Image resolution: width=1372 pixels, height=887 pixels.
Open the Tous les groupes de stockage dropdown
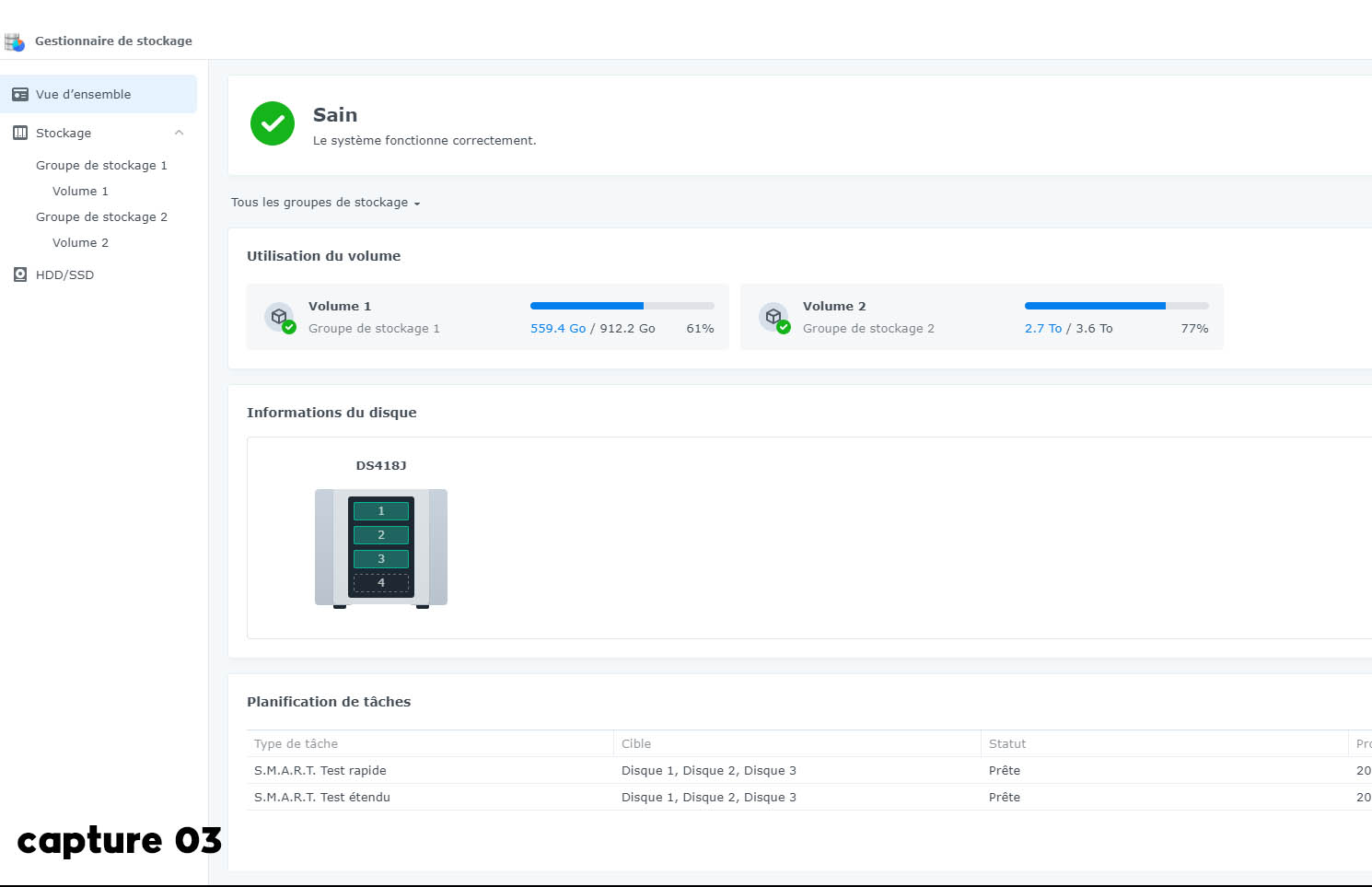coord(325,203)
